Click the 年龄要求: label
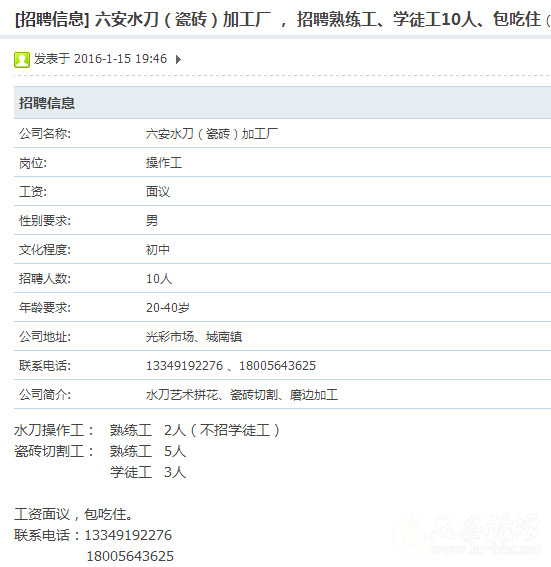This screenshot has height=567, width=551. click(45, 308)
